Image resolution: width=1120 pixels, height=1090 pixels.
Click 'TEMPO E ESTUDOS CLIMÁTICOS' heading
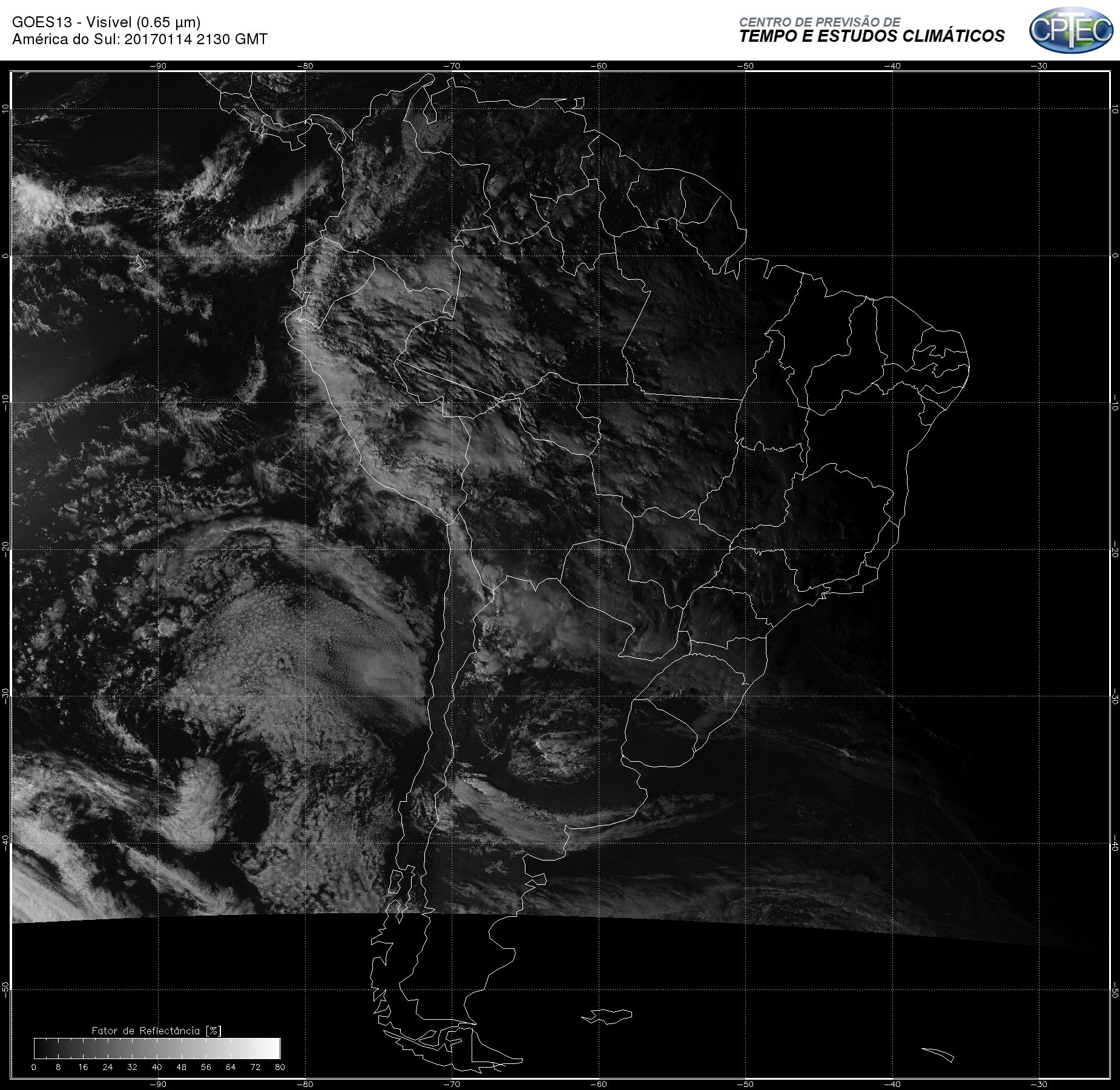pyautogui.click(x=872, y=36)
